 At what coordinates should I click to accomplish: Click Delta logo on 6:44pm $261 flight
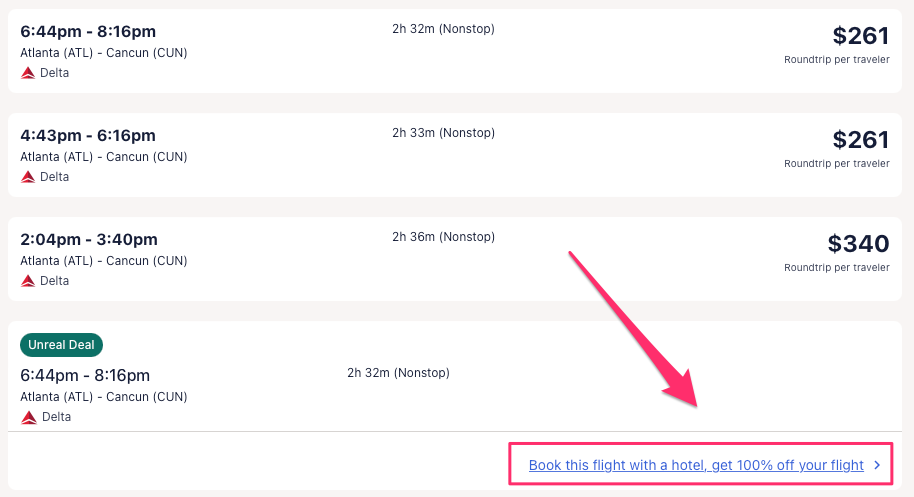coord(28,73)
